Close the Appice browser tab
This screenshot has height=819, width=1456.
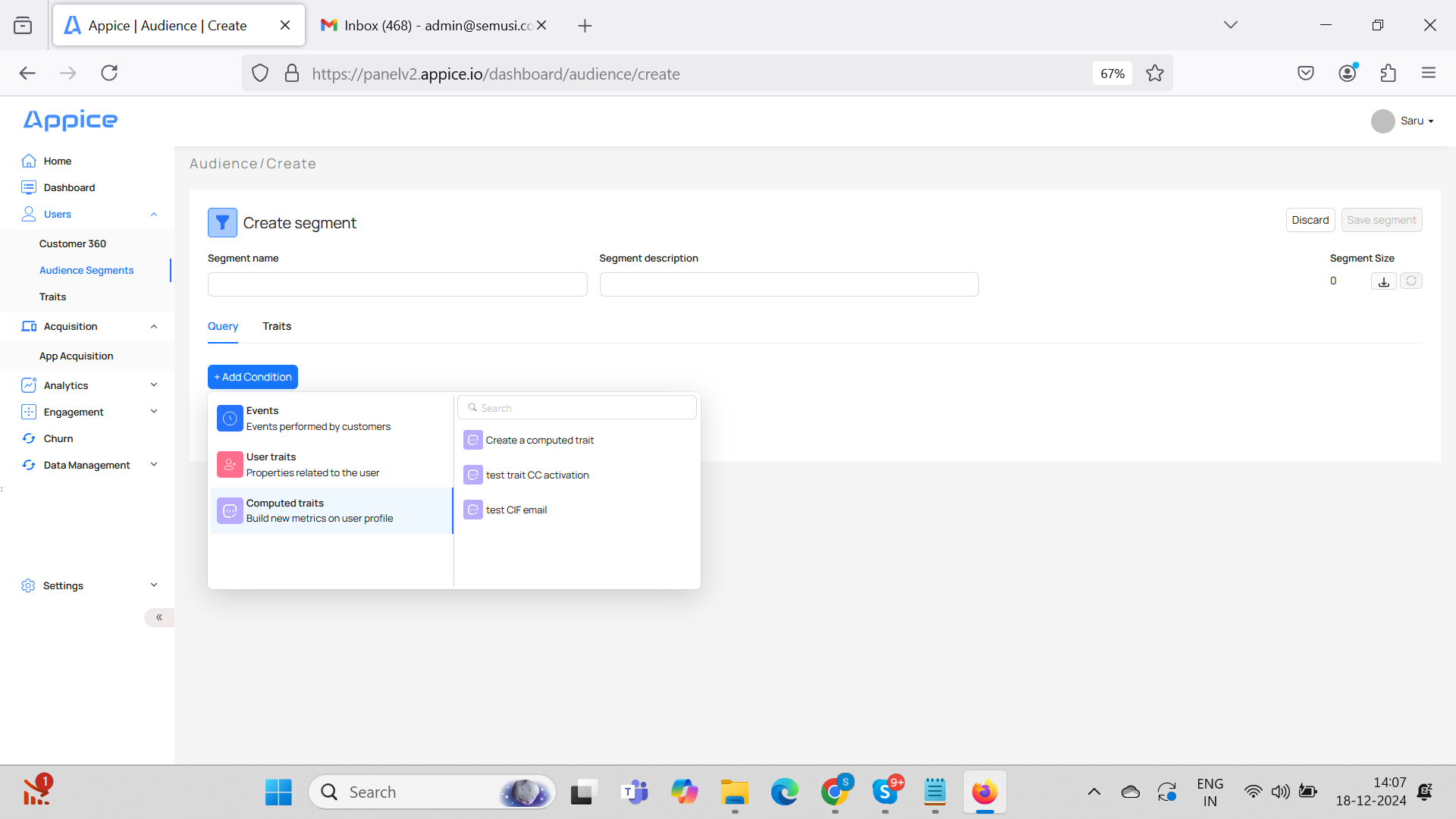tap(285, 25)
